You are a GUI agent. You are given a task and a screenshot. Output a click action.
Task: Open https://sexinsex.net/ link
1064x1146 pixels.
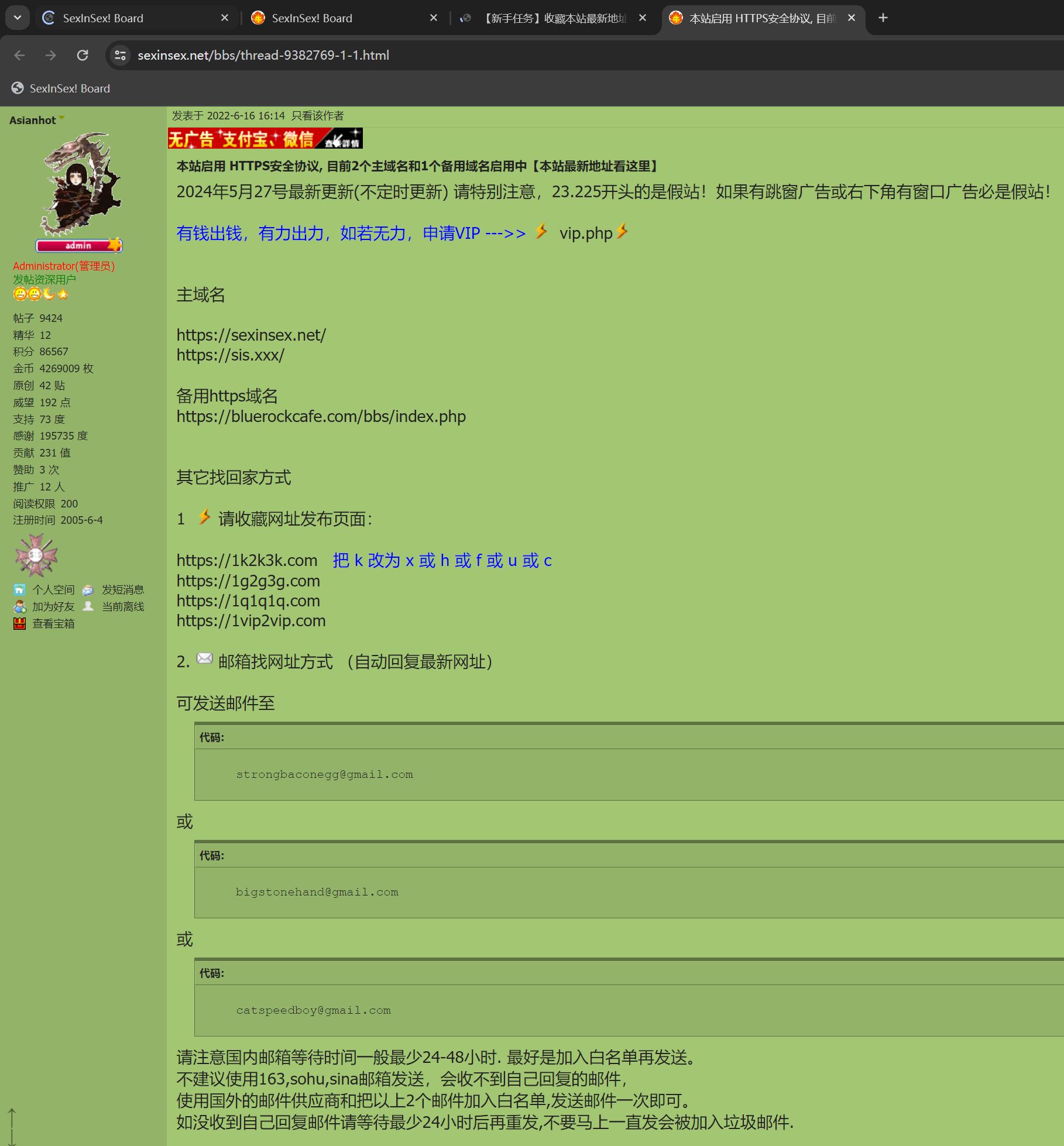point(251,335)
